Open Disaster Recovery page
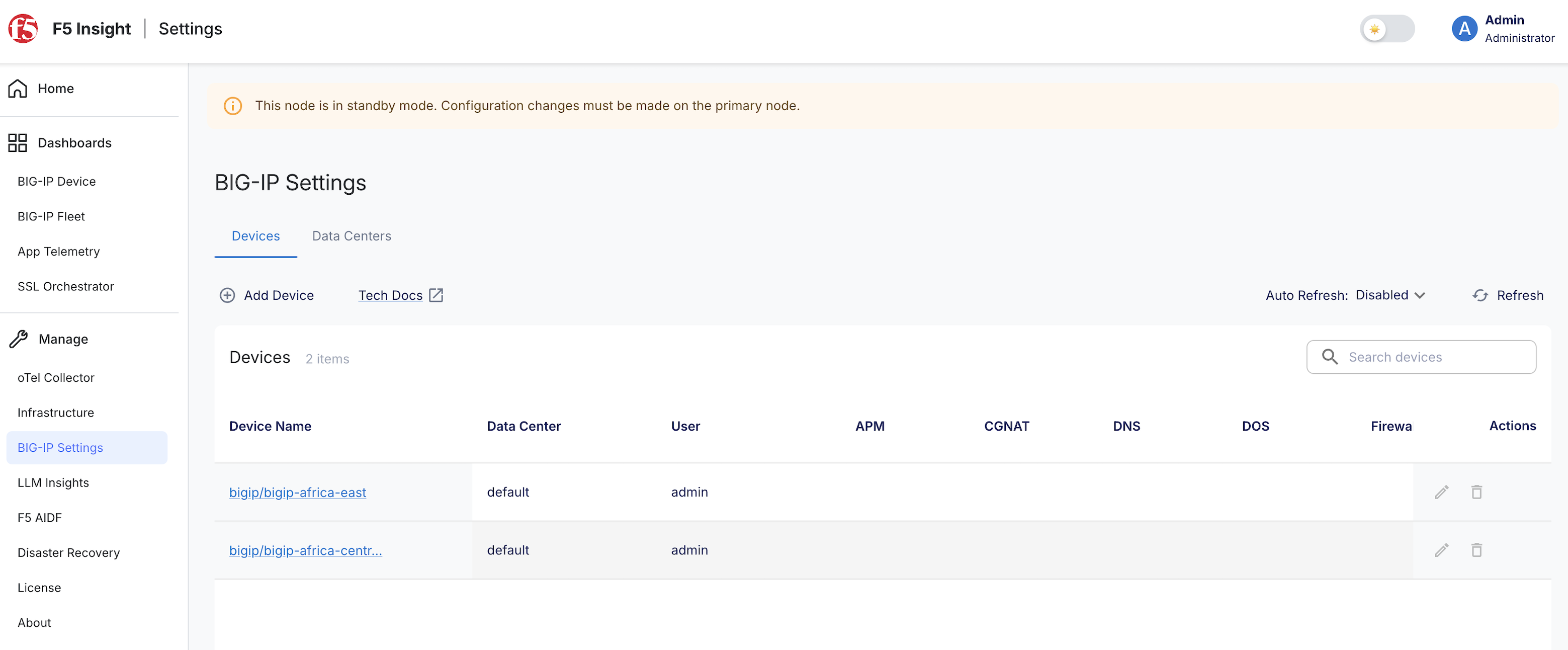1568x650 pixels. (x=69, y=553)
